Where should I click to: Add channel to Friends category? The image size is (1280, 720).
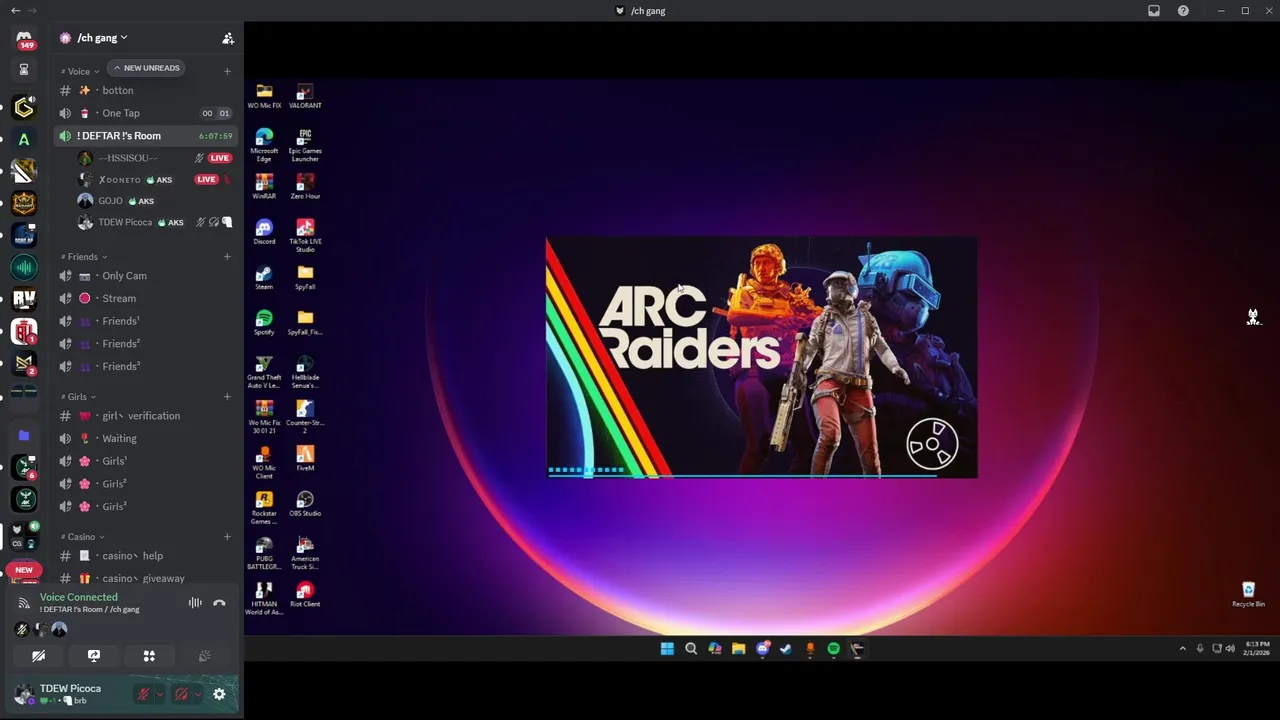click(x=227, y=257)
